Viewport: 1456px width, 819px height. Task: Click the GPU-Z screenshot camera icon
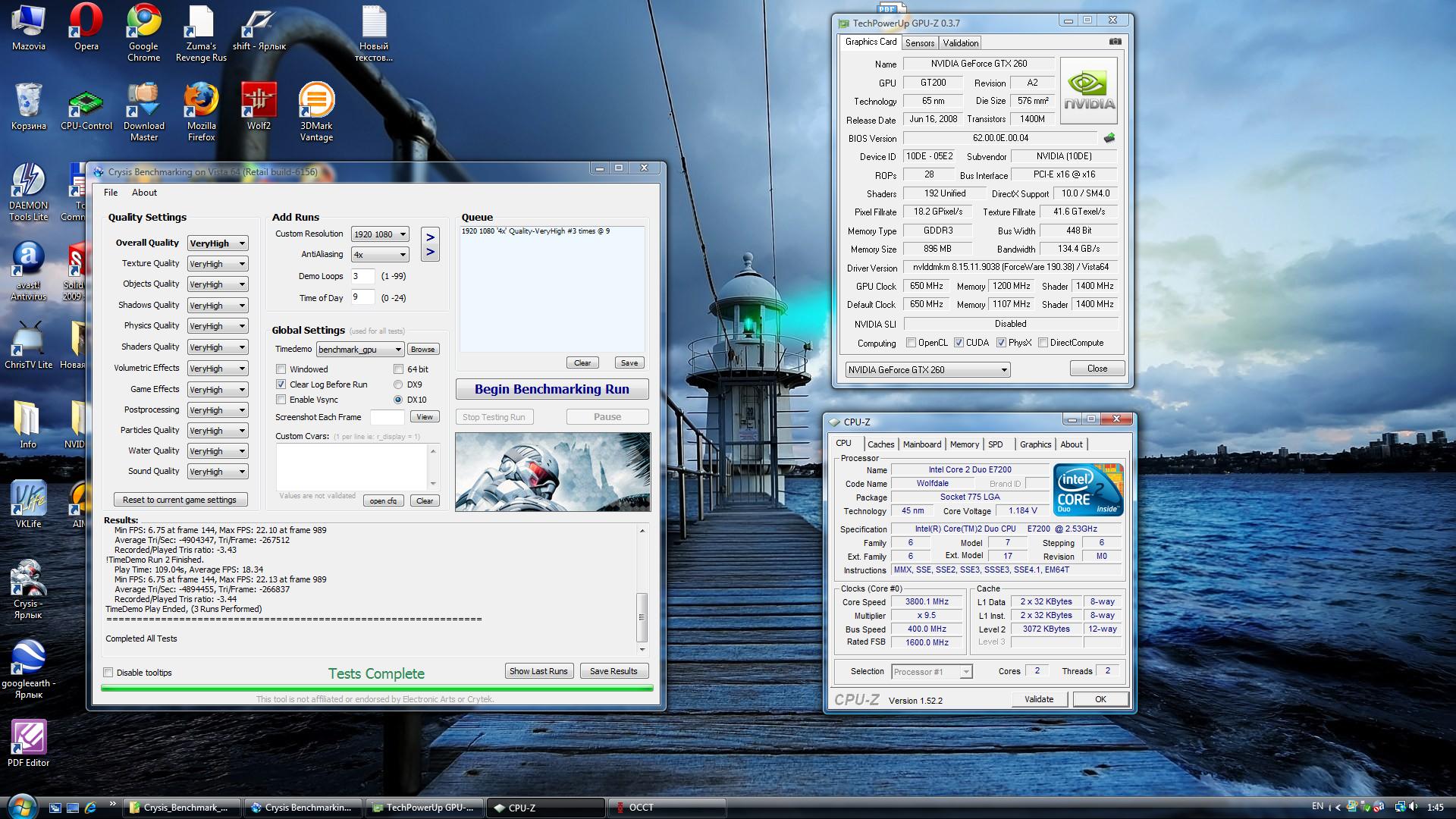pos(1115,42)
